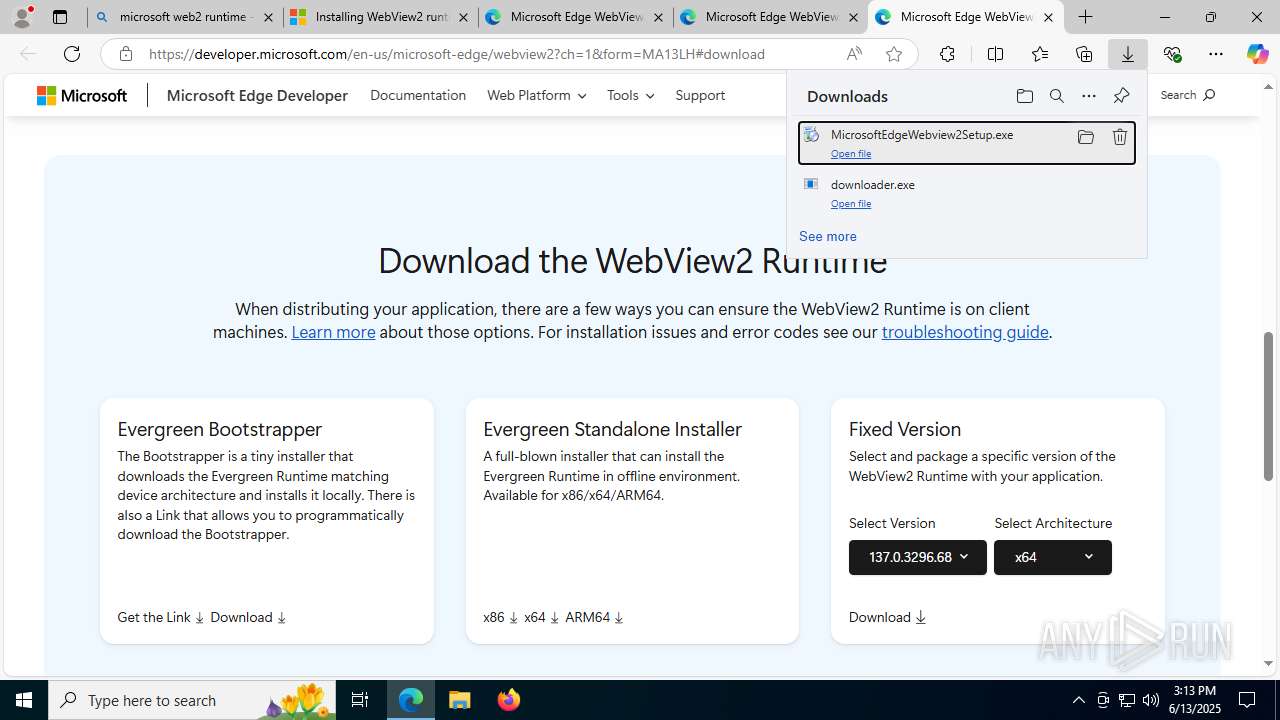The image size is (1280, 720).
Task: Download x86 Standalone Installer
Action: 500,617
